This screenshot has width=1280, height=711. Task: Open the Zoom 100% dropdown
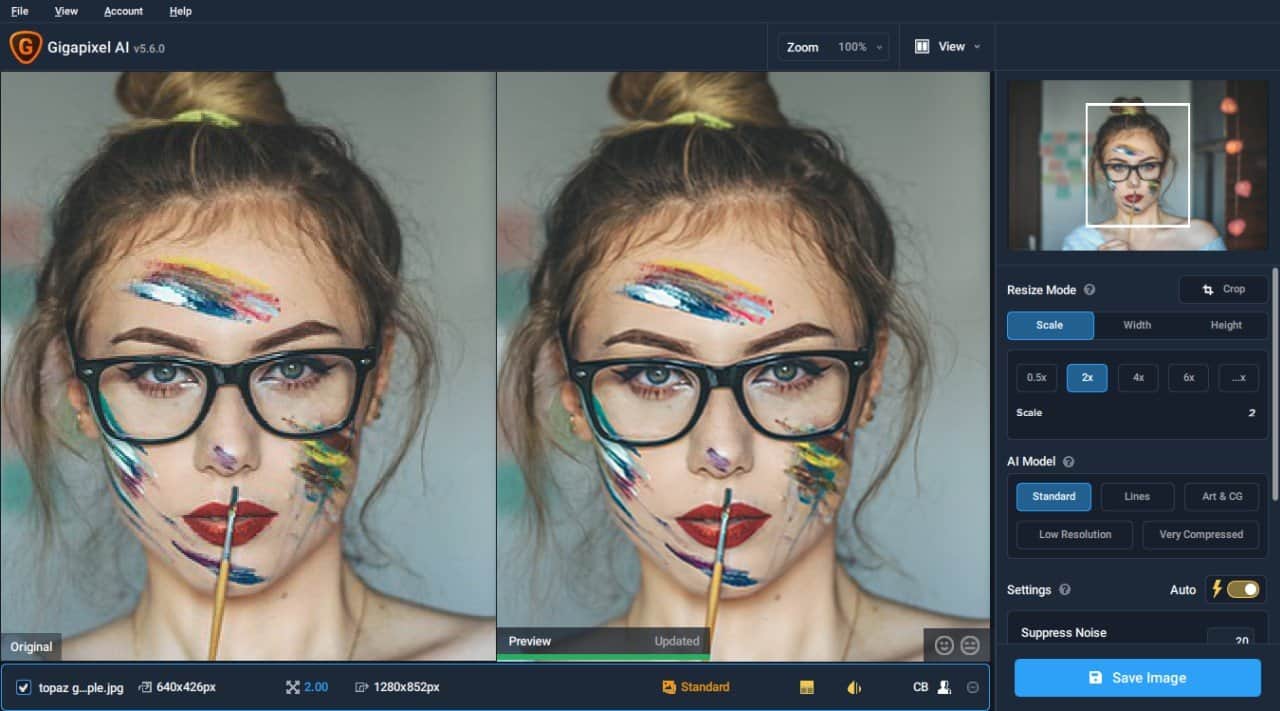tap(835, 47)
